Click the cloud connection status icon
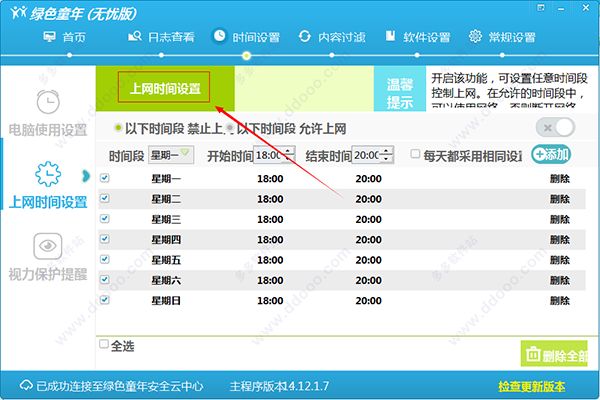Screen dimensions: 600x400 (x=26, y=385)
